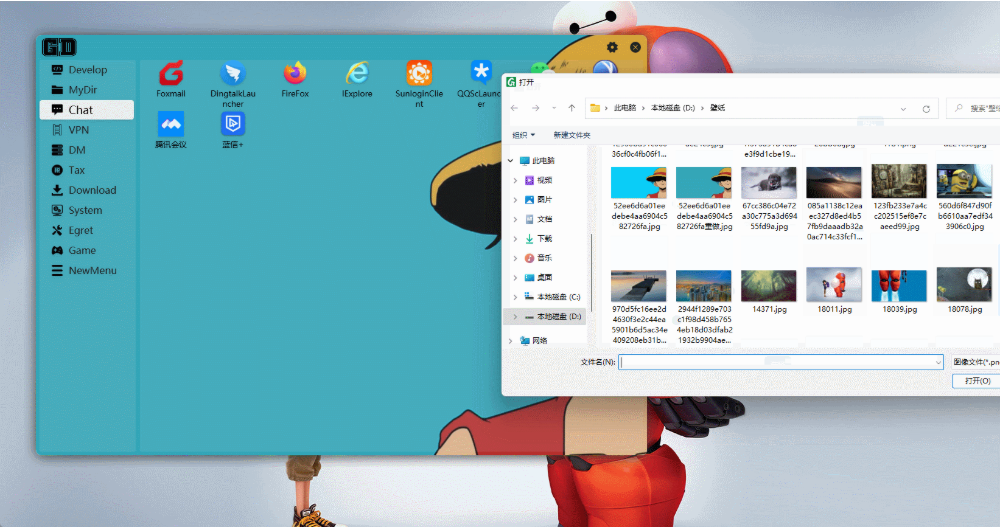Open the file name history dropdown arrow
1000x528 pixels.
[x=938, y=362]
